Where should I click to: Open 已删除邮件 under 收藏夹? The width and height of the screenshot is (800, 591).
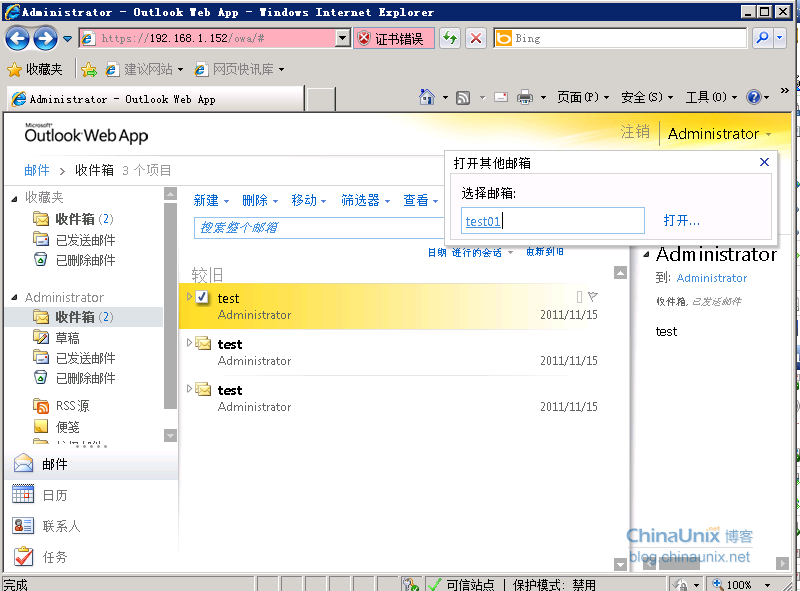click(x=74, y=260)
